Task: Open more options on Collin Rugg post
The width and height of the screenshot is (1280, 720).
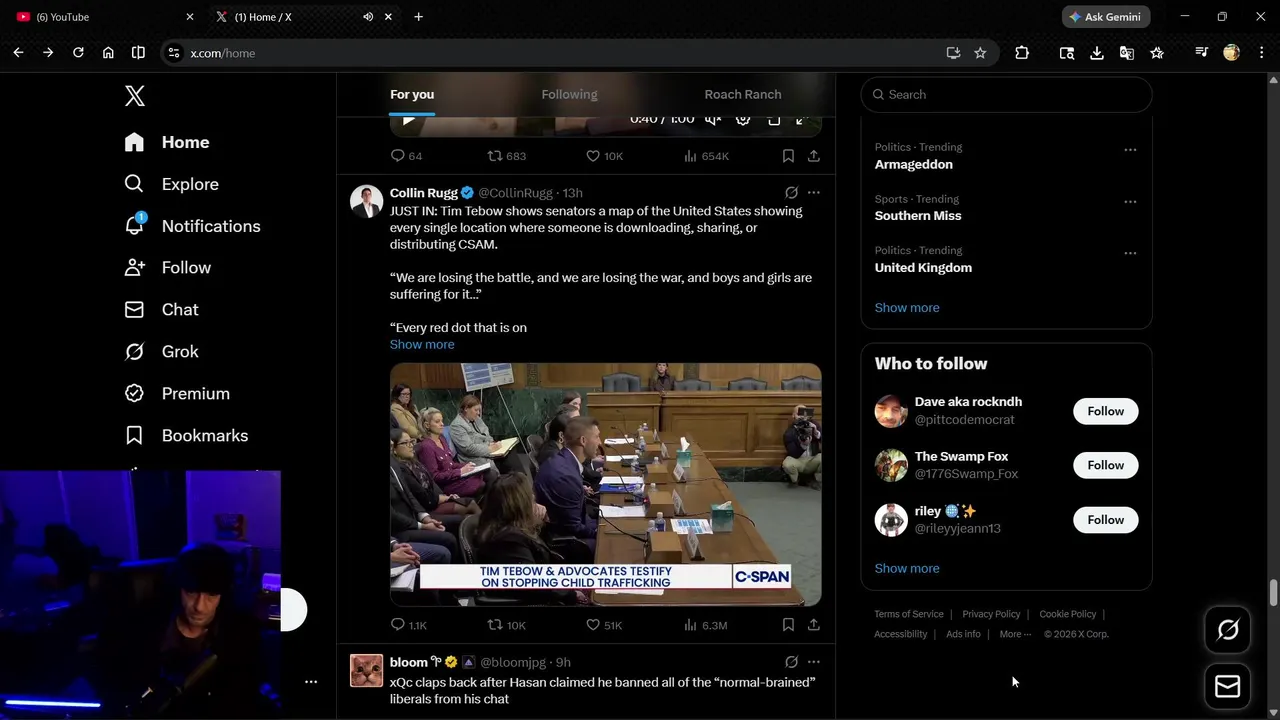Action: click(x=814, y=193)
